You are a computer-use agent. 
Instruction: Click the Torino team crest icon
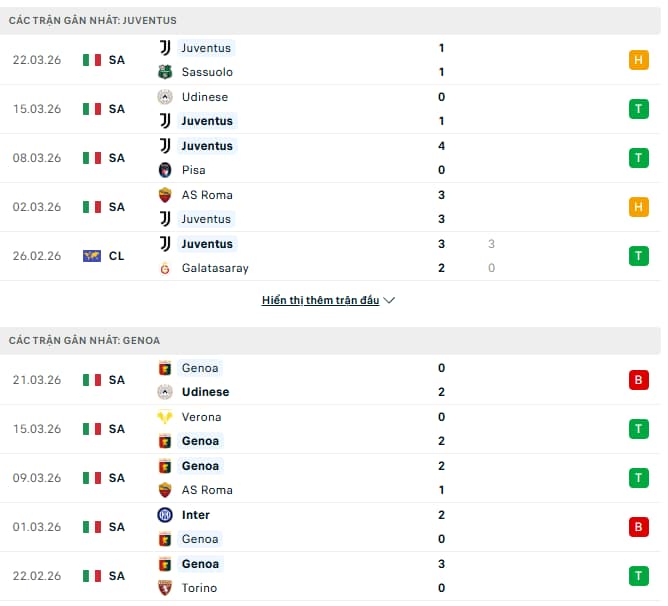pos(165,588)
